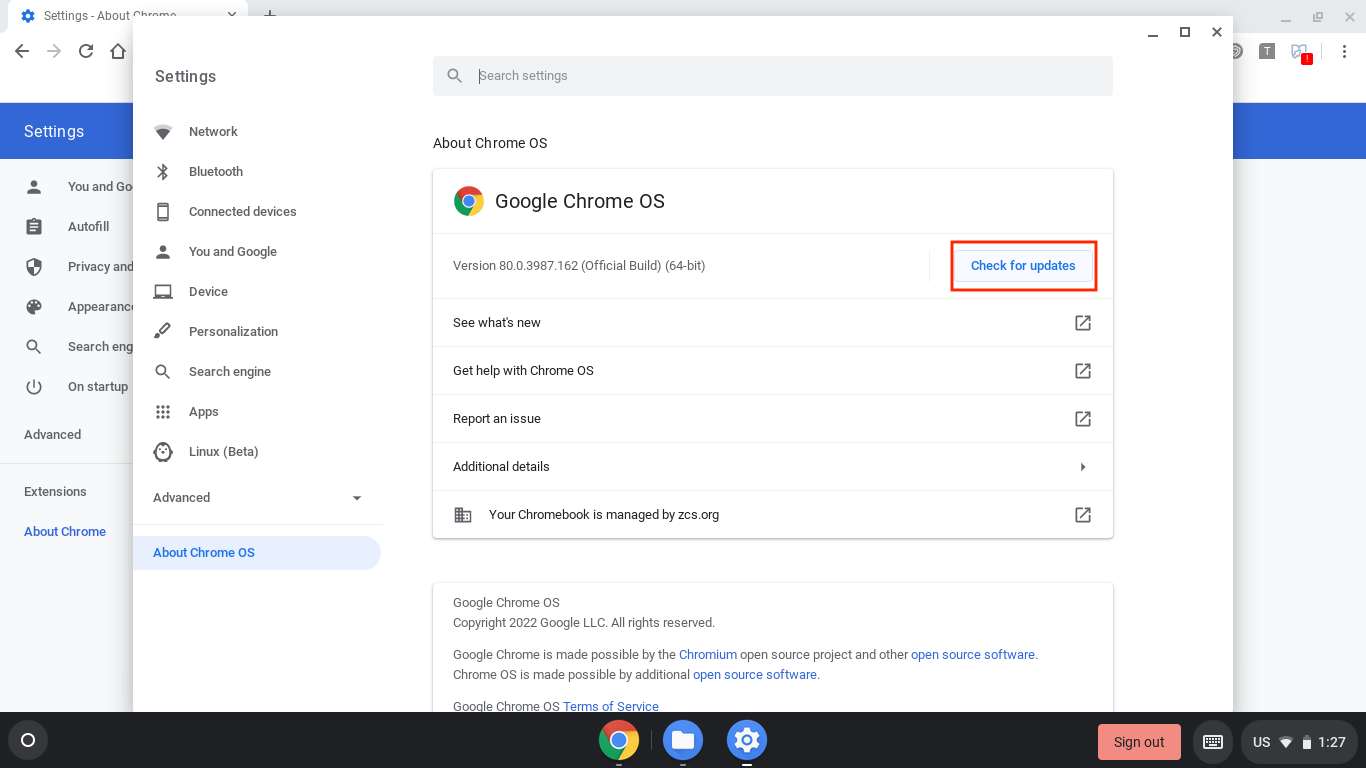The height and width of the screenshot is (768, 1366).
Task: Click the blue Settings header in Chrome window
Action: click(x=54, y=132)
